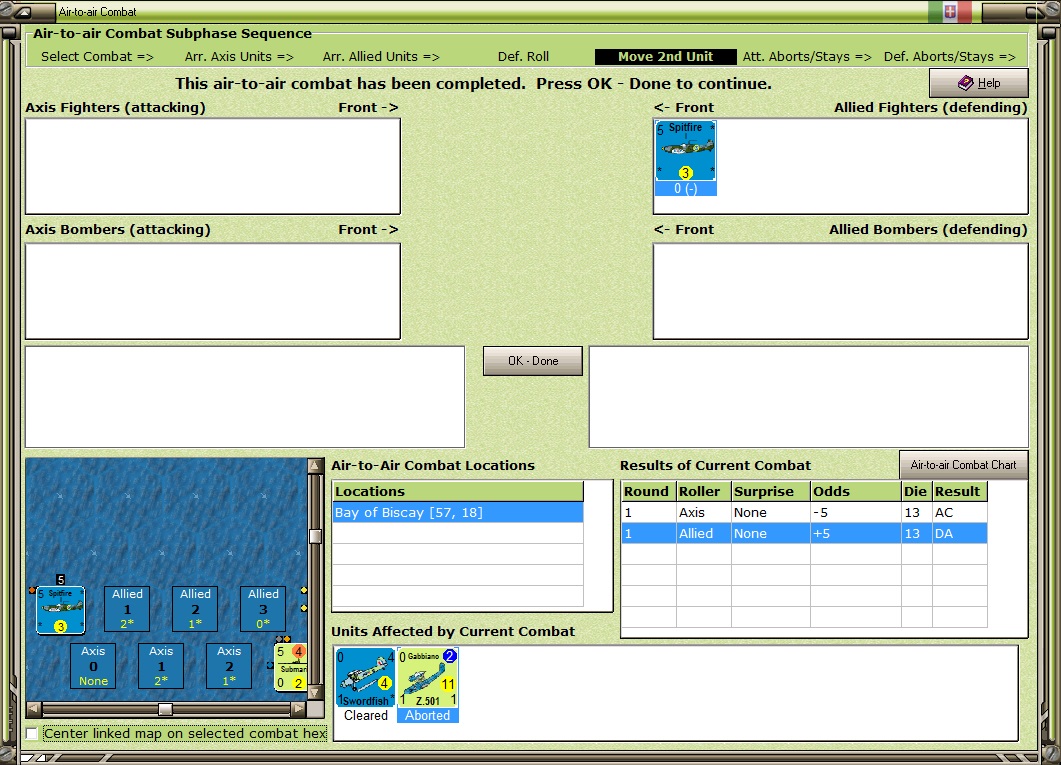Click the mini map vertical scrollbar thumb
Viewport: 1061px width, 765px height.
click(315, 536)
